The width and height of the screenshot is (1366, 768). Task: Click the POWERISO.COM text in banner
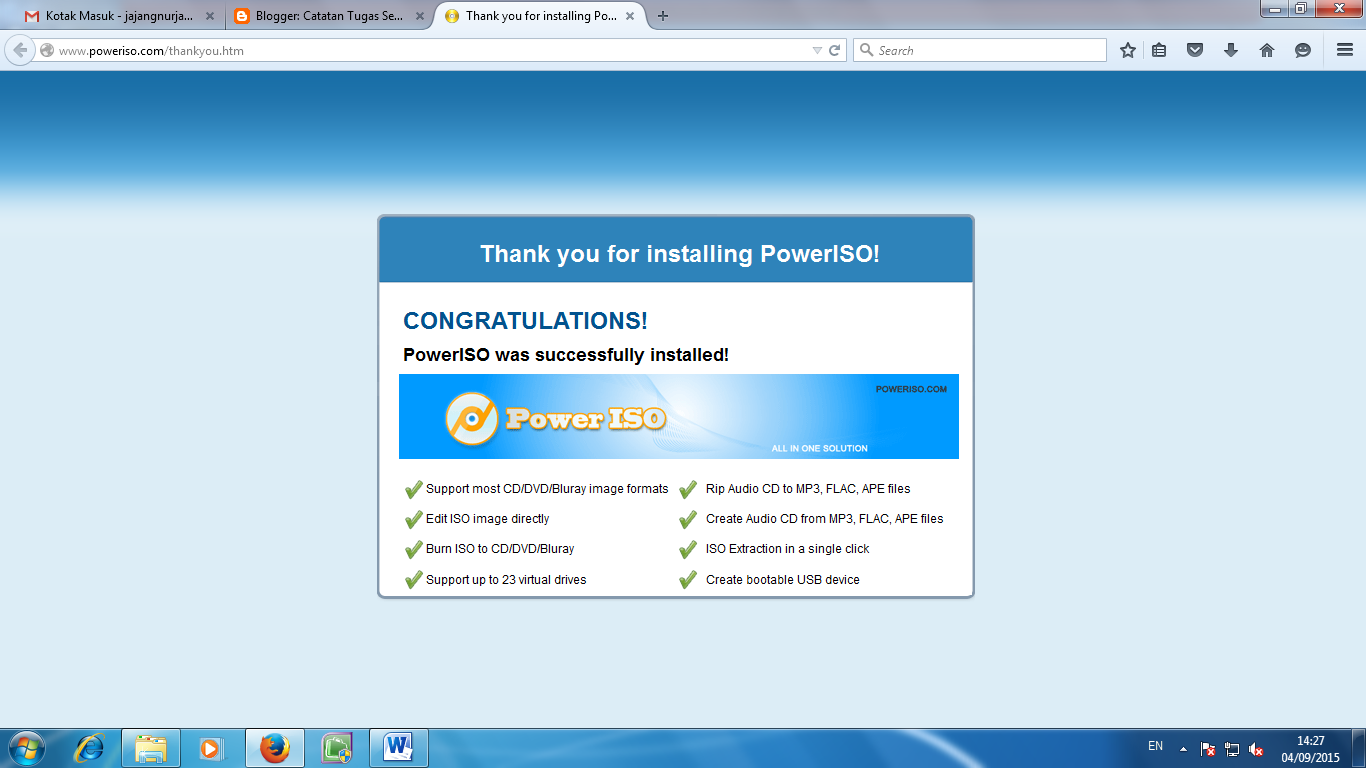click(x=911, y=389)
